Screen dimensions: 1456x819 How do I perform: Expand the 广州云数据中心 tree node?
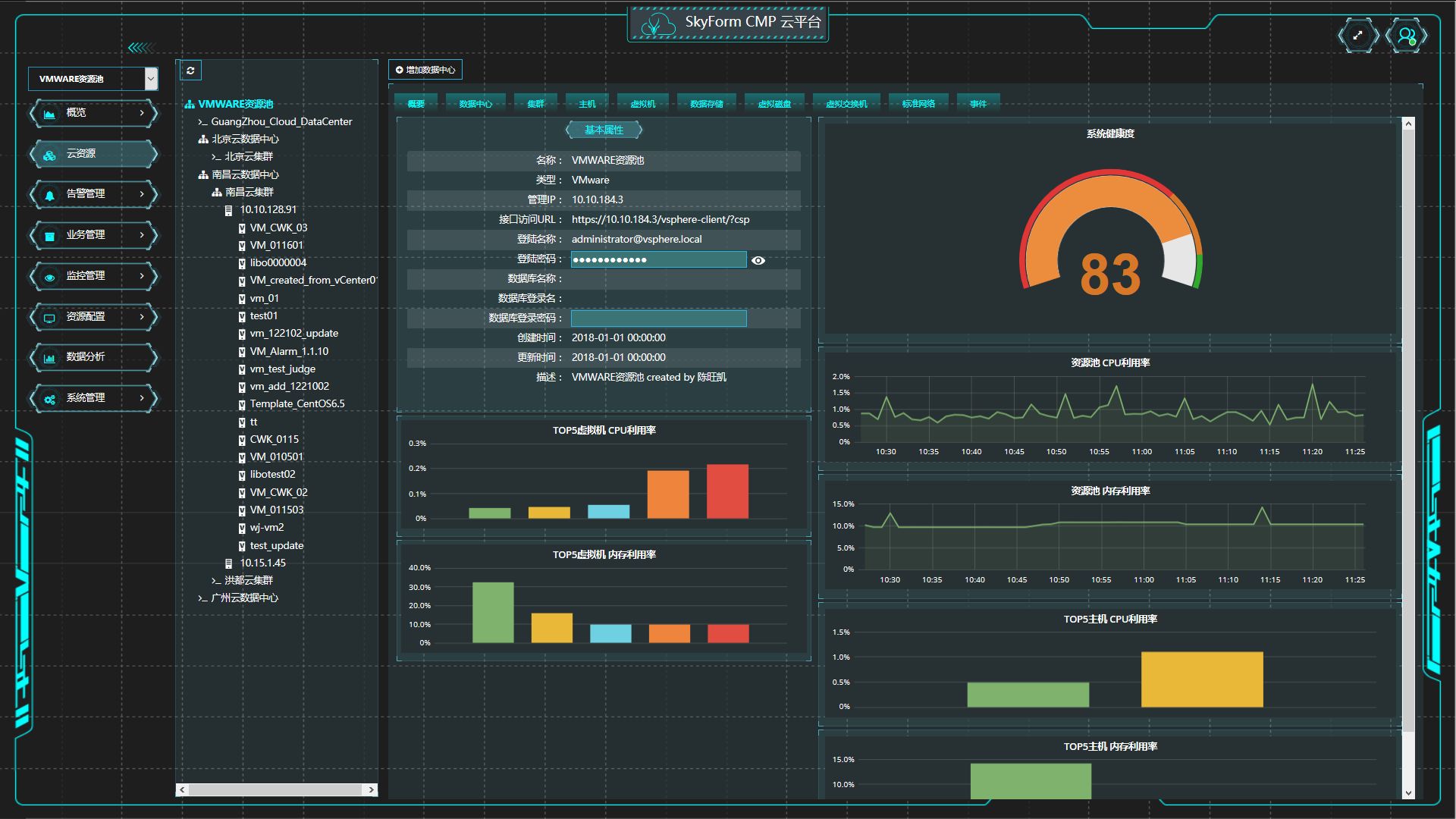(x=202, y=598)
